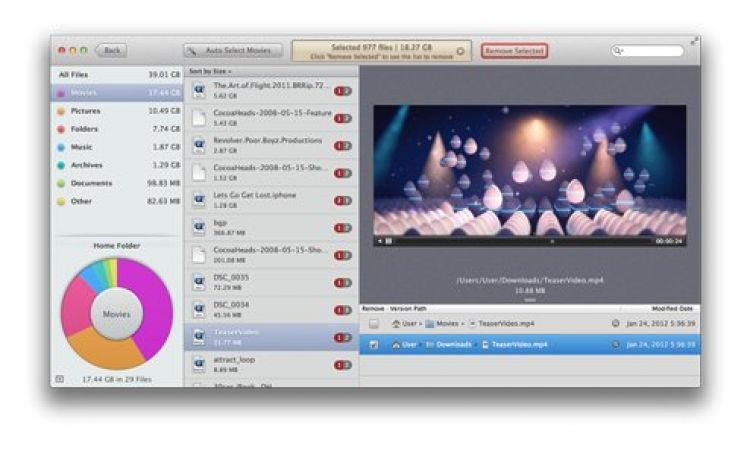Click the /Users/User/Downloads/TeaserVideo.mp4 path text
The height and width of the screenshot is (457, 750).
click(529, 280)
